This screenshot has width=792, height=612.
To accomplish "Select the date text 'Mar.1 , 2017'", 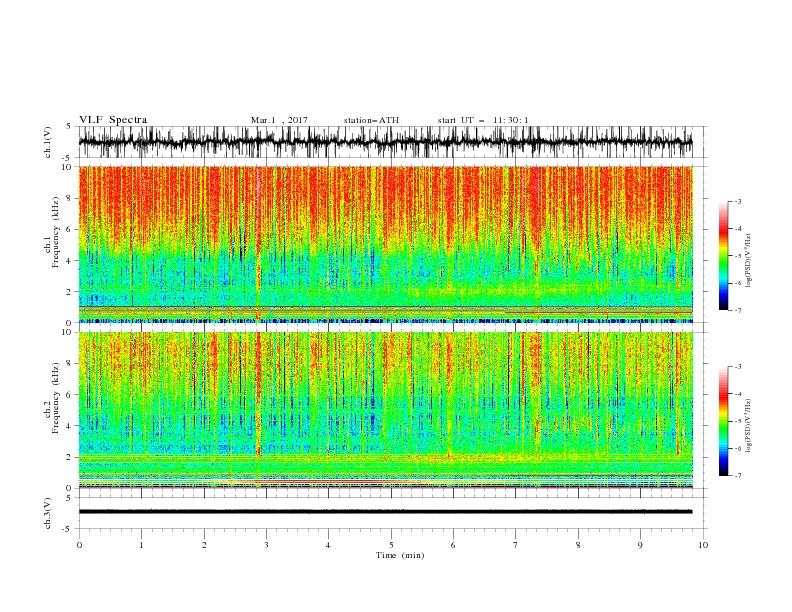I will click(279, 120).
